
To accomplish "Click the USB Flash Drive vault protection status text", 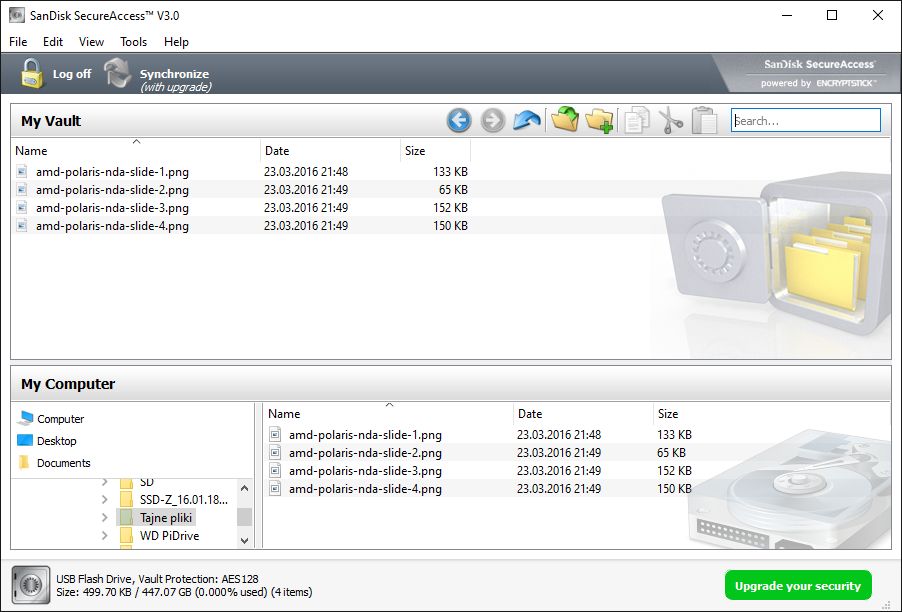I will 157,579.
